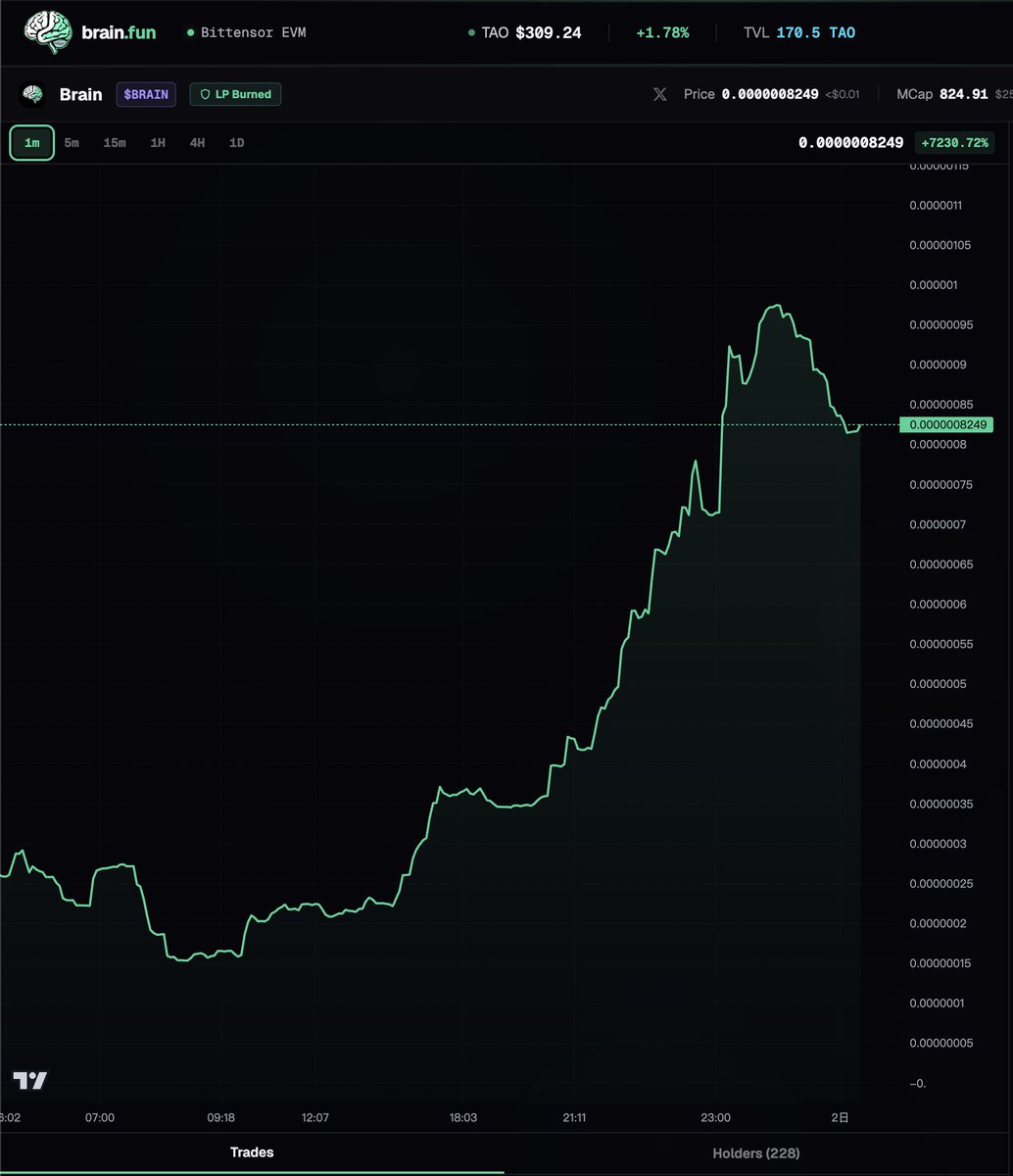Click the LP Burned shield badge

tap(235, 95)
